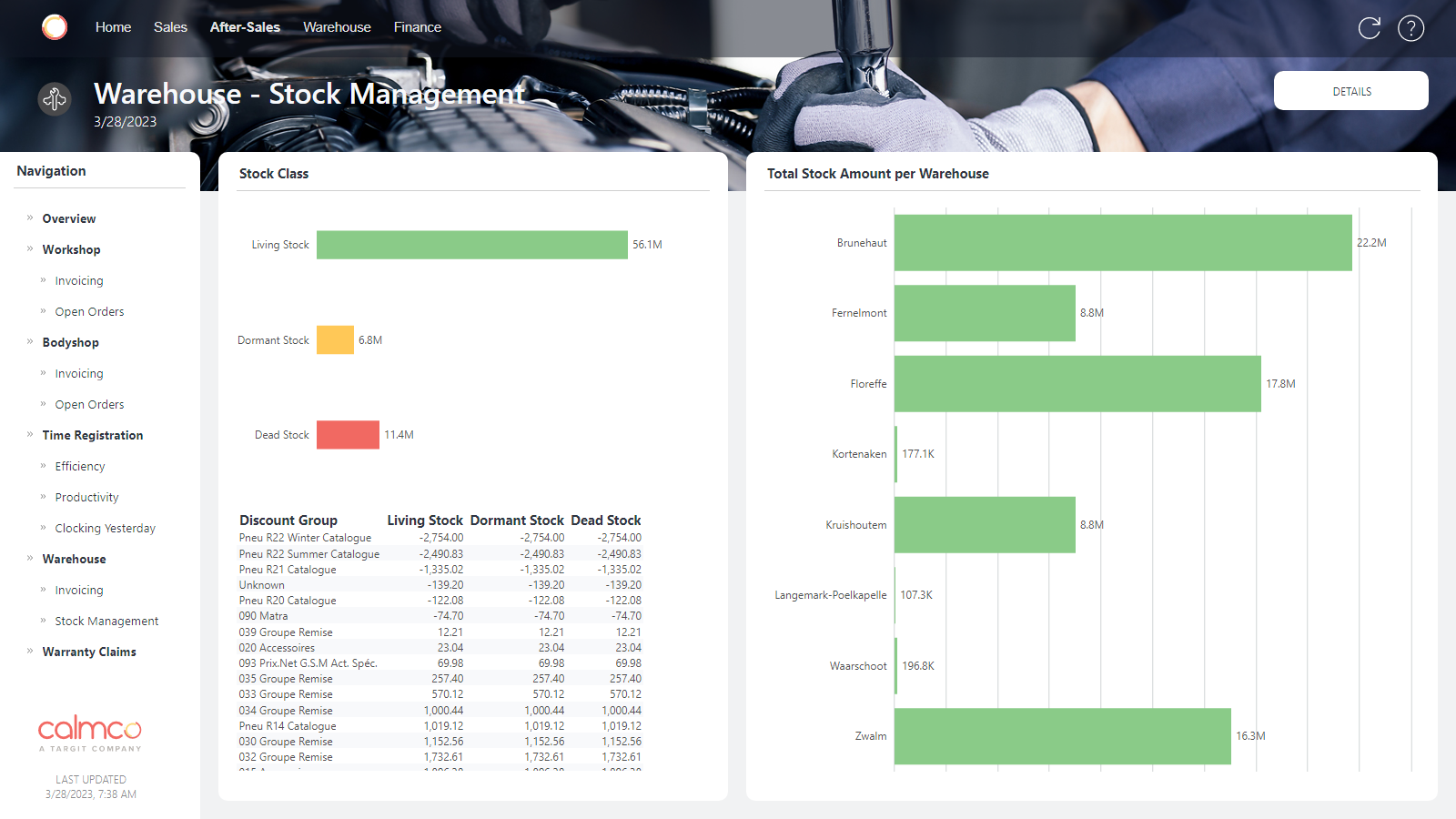This screenshot has width=1456, height=819.
Task: Select Clocking Yesterday in navigation
Action: pos(105,528)
